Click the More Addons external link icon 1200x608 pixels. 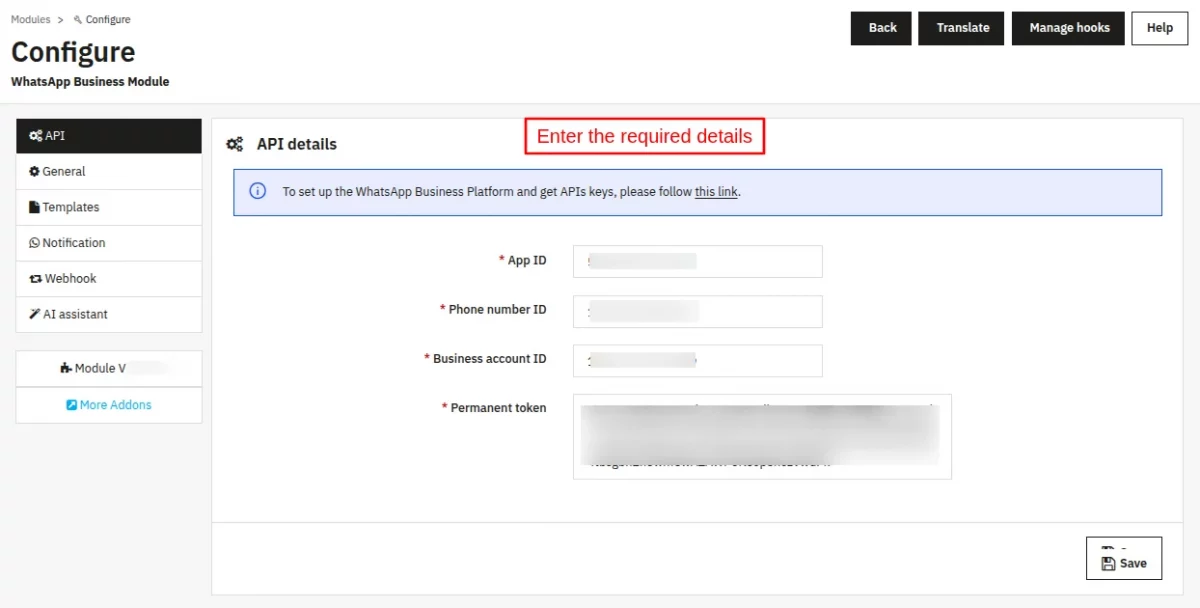coord(72,405)
